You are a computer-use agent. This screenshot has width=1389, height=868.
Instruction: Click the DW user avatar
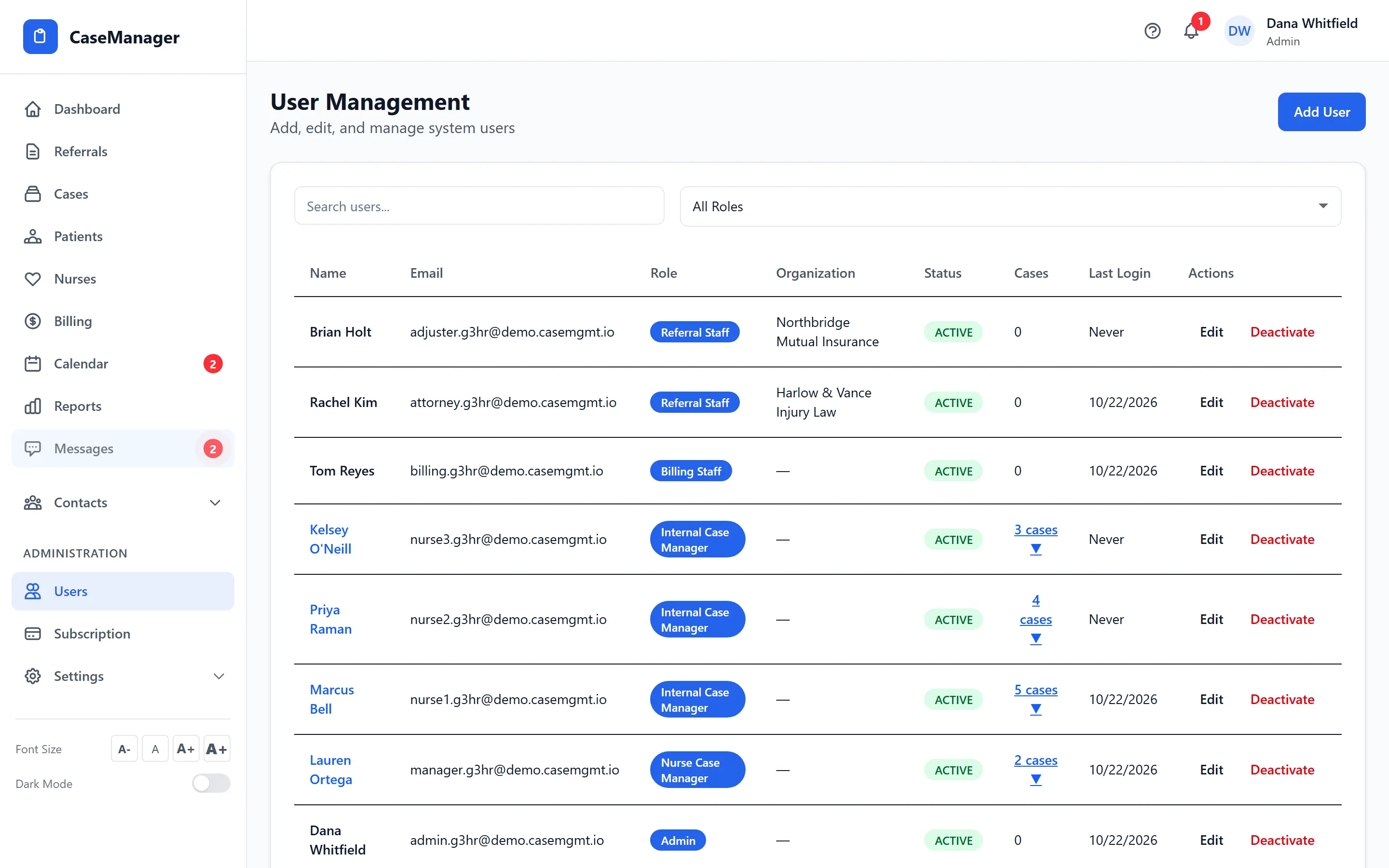pos(1239,31)
